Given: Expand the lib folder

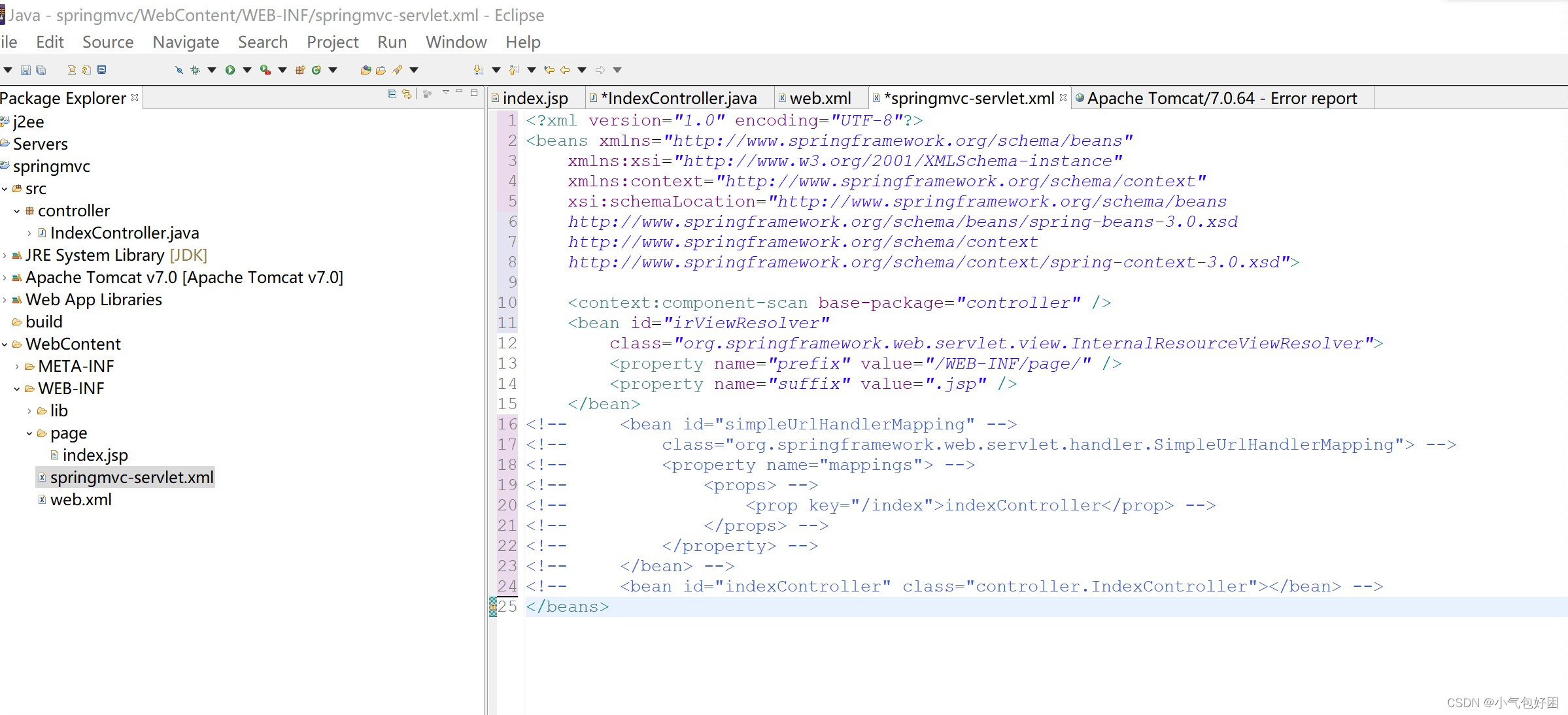Looking at the screenshot, I should 29,411.
